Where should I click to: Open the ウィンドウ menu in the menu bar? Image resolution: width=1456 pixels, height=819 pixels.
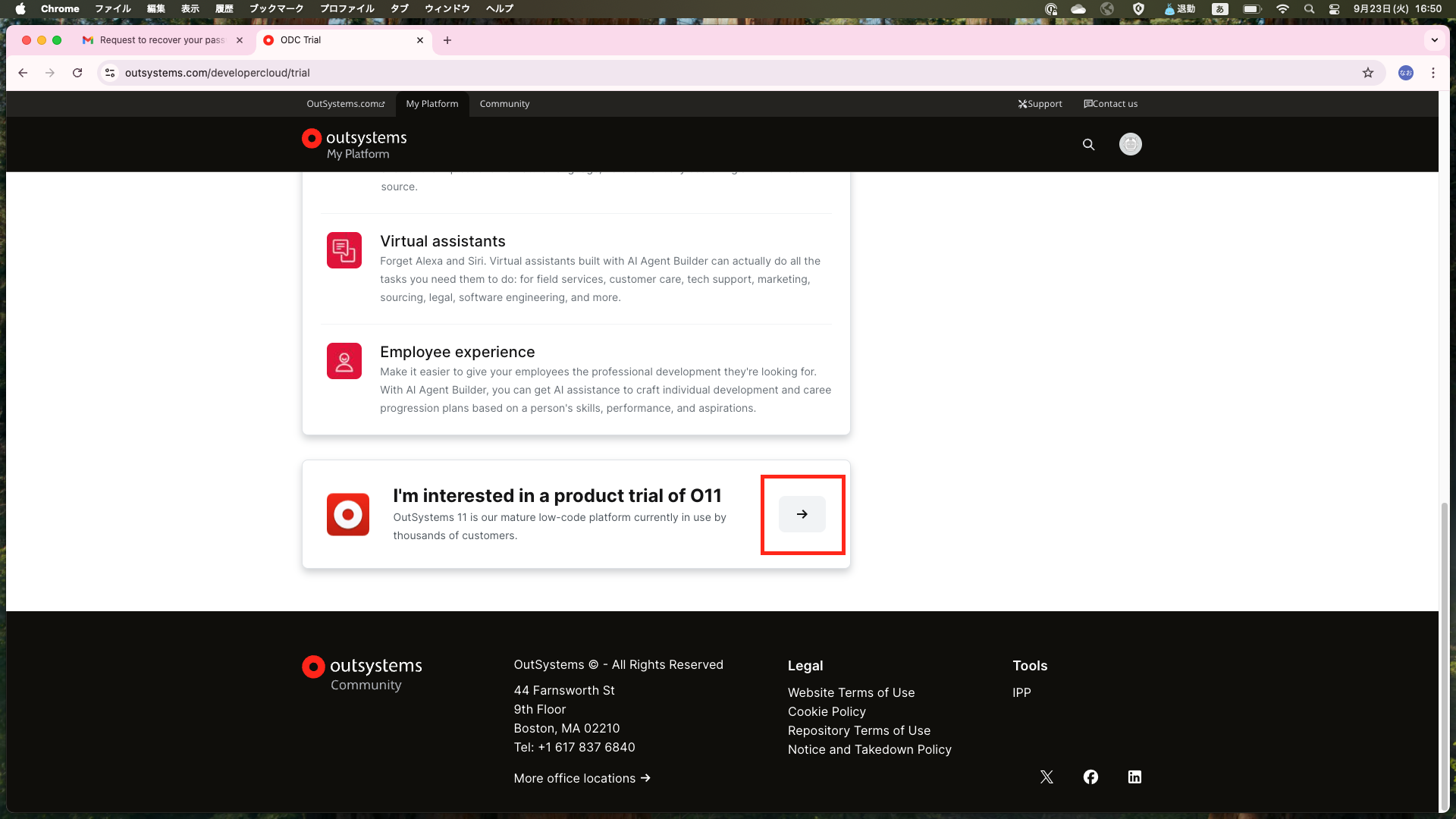[446, 8]
